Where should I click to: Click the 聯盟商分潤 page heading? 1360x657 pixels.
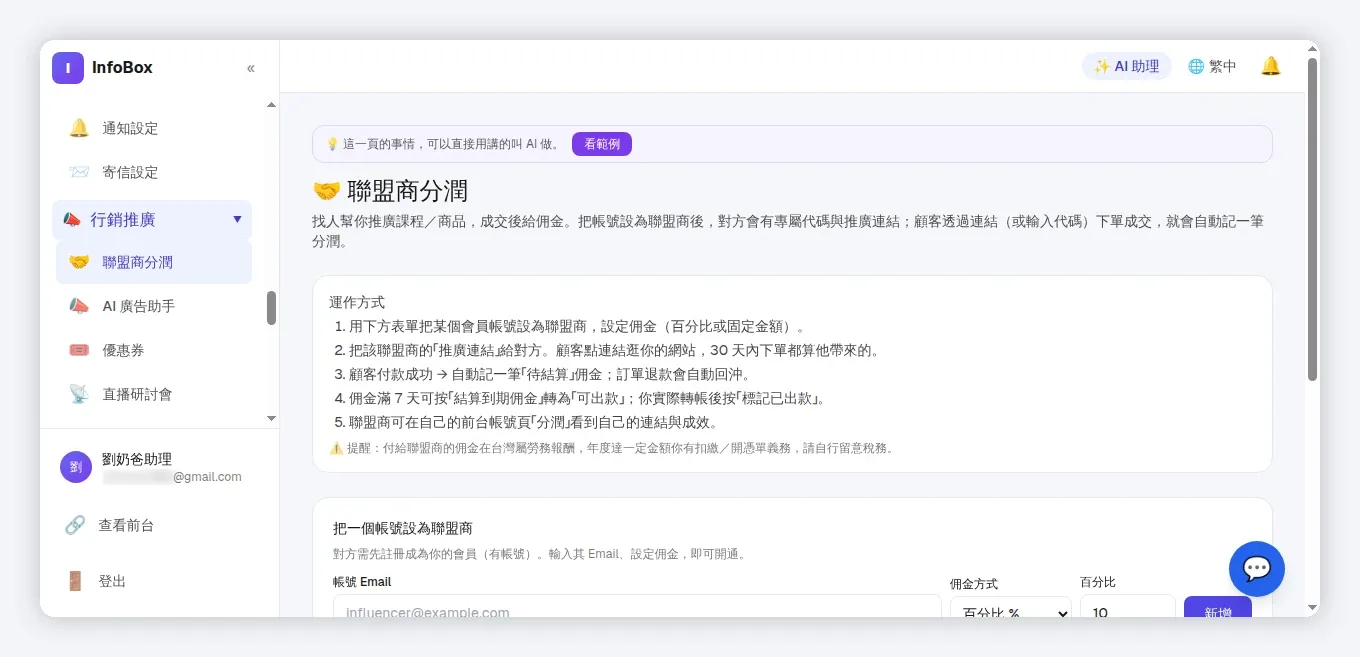pyautogui.click(x=390, y=191)
